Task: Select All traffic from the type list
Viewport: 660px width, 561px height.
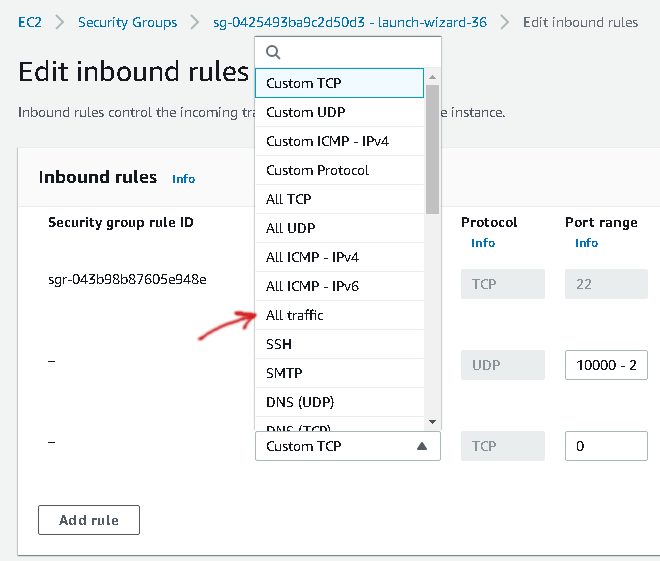Action: click(x=339, y=315)
